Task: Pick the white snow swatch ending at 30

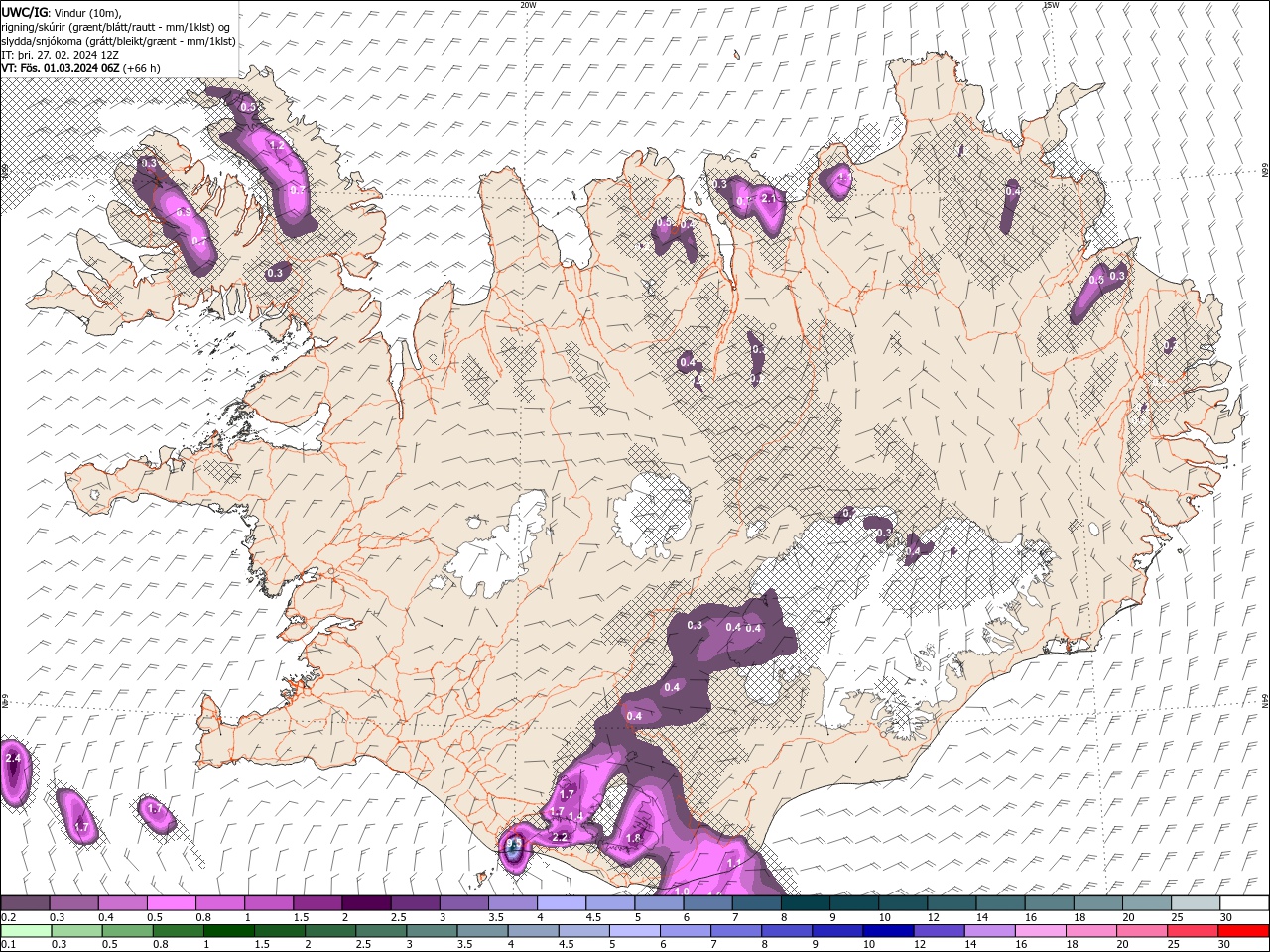Action: [1244, 903]
